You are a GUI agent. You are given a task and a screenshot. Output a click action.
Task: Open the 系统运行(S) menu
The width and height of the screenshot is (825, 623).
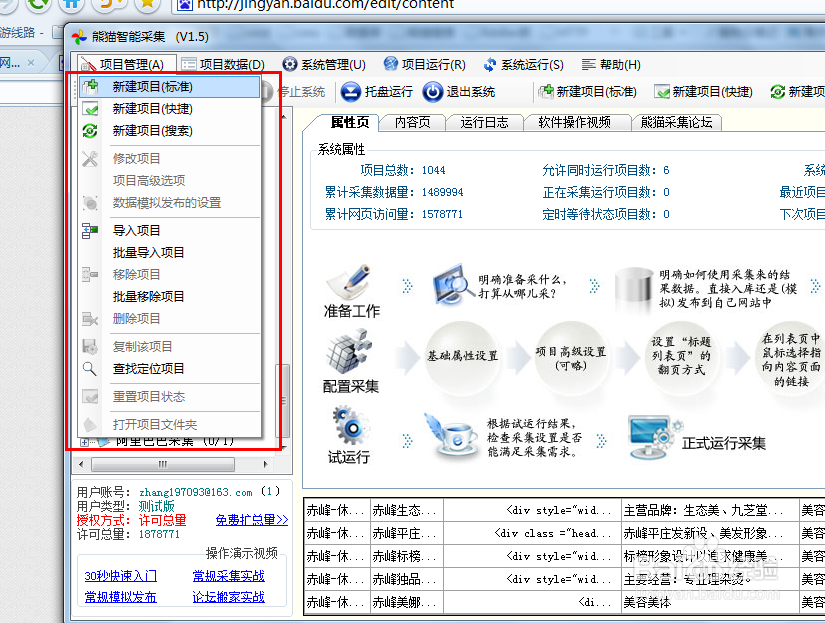click(x=524, y=64)
